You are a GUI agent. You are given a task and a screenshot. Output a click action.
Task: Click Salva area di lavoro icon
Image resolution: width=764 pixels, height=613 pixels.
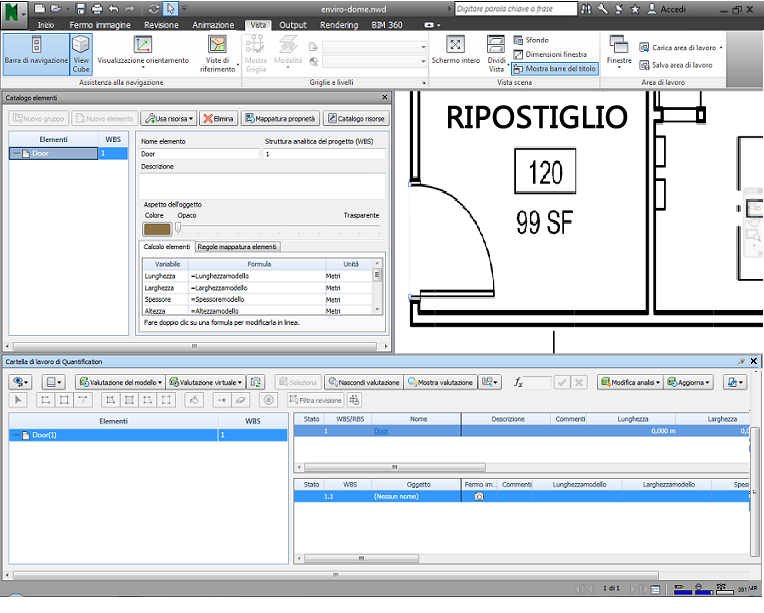click(645, 65)
